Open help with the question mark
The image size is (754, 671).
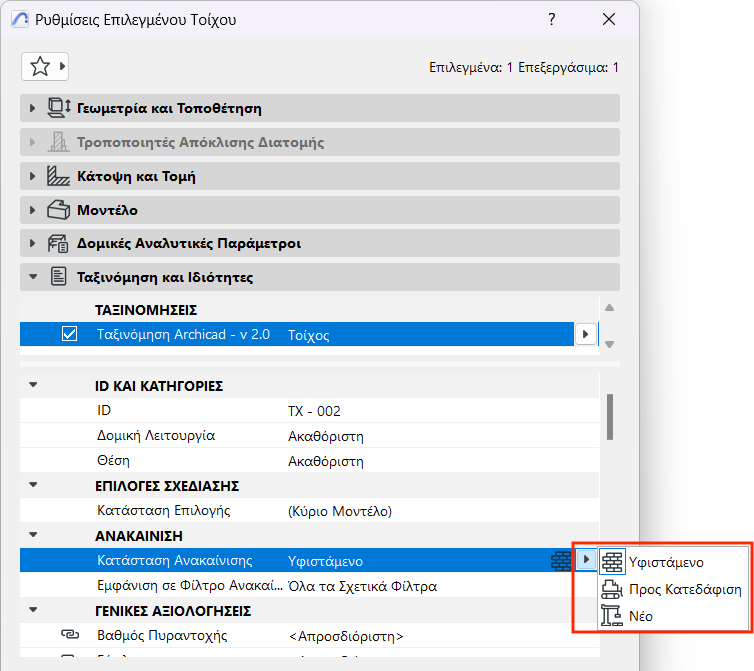tap(552, 19)
